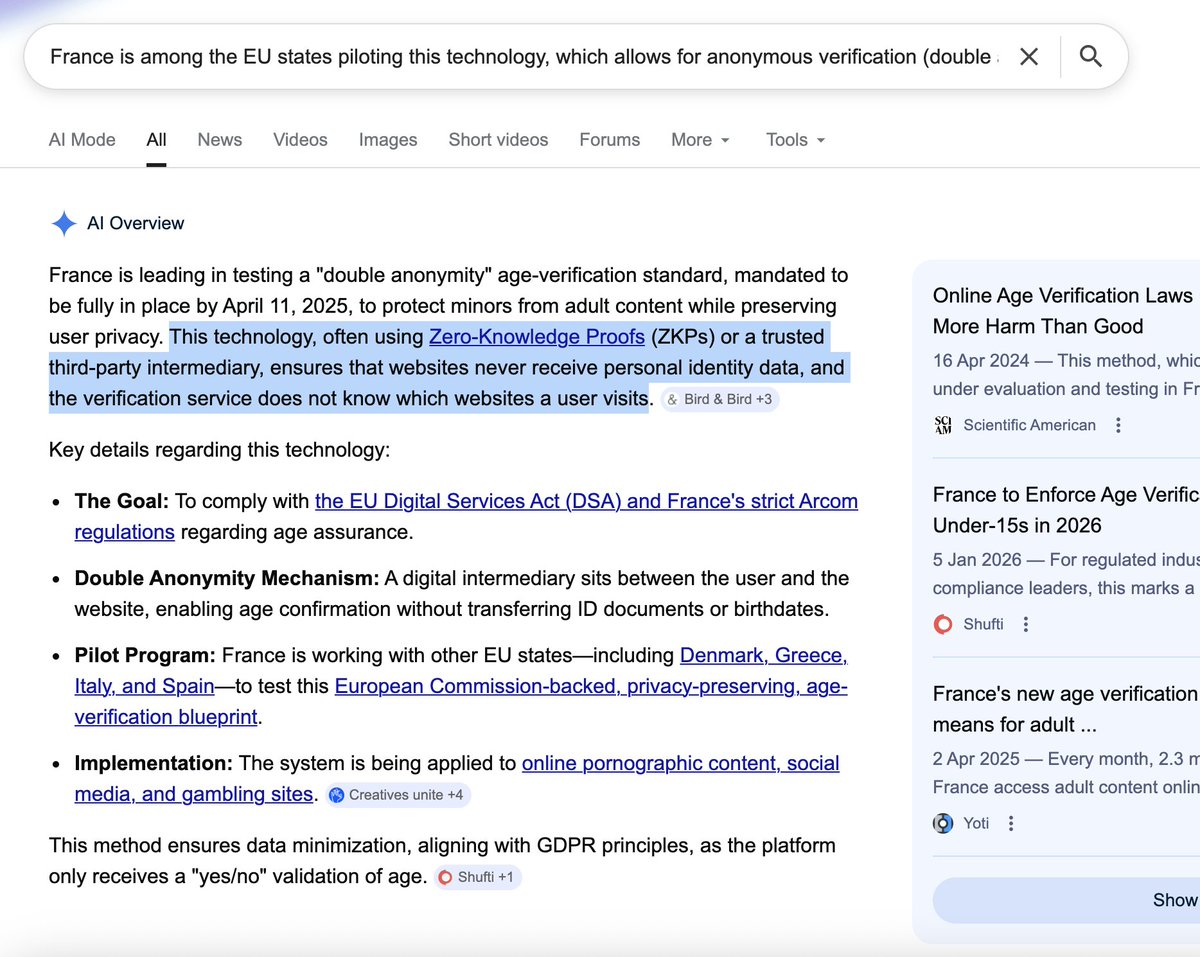The height and width of the screenshot is (957, 1200).
Task: Open the EU Digital Services Act link
Action: coord(586,501)
